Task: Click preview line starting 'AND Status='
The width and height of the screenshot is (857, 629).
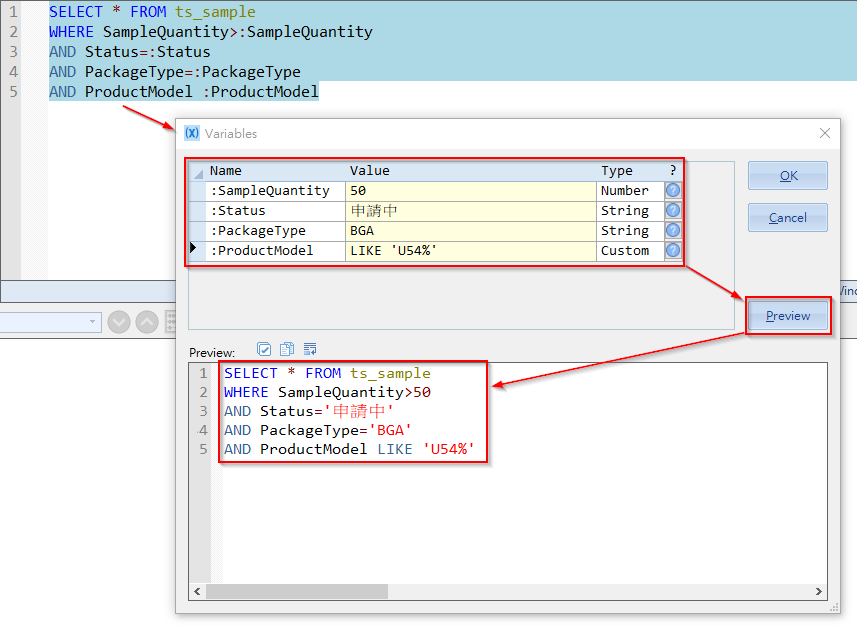Action: 309,411
